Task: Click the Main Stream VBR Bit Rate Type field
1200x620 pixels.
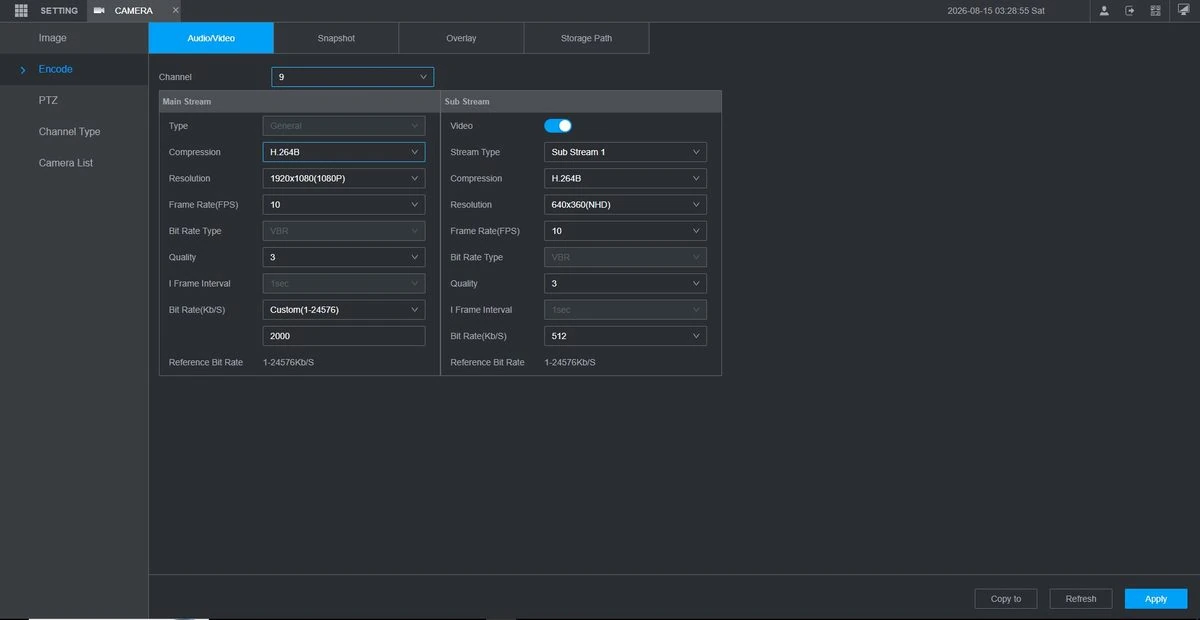Action: [344, 231]
